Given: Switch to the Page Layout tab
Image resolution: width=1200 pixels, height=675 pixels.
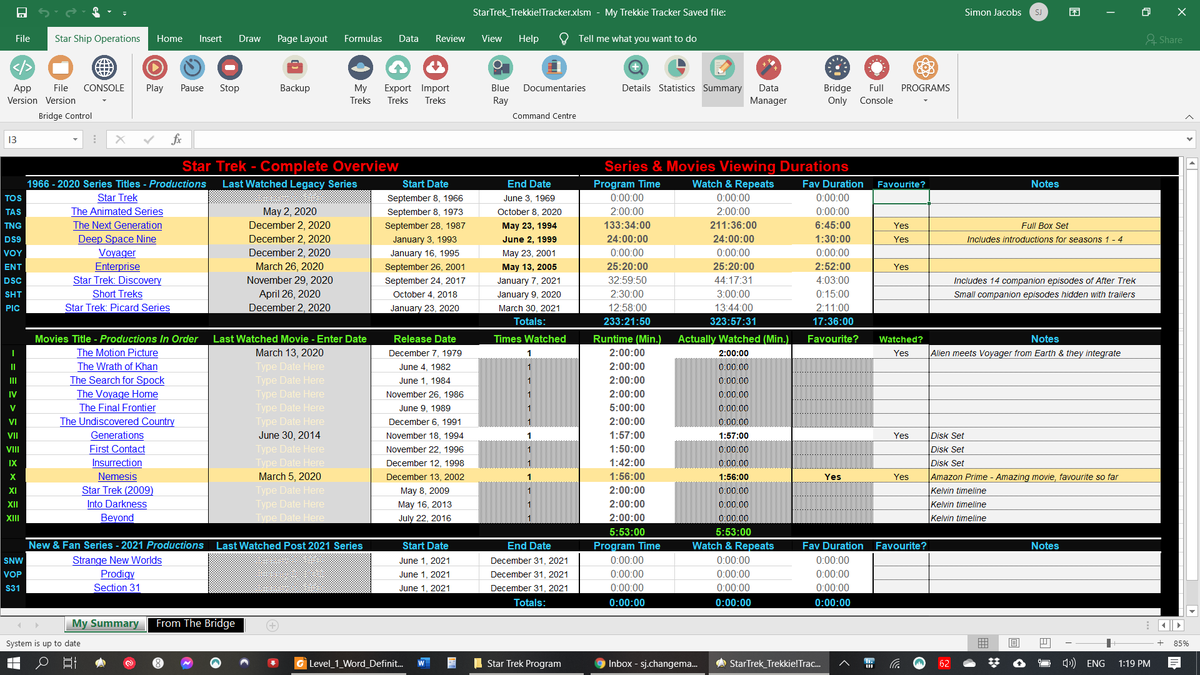Looking at the screenshot, I should tap(302, 39).
